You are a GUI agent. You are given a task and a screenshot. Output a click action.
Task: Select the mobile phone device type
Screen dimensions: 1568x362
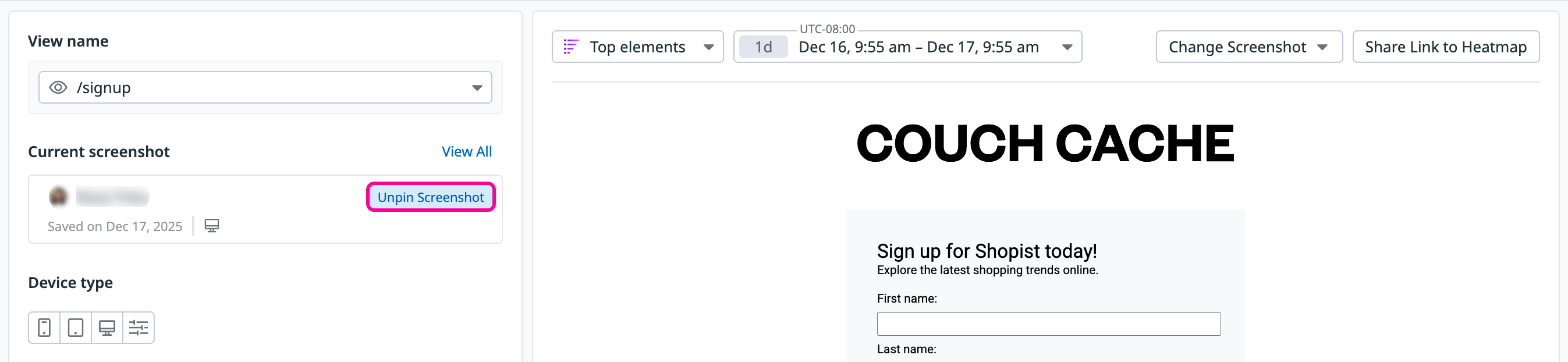pos(44,328)
